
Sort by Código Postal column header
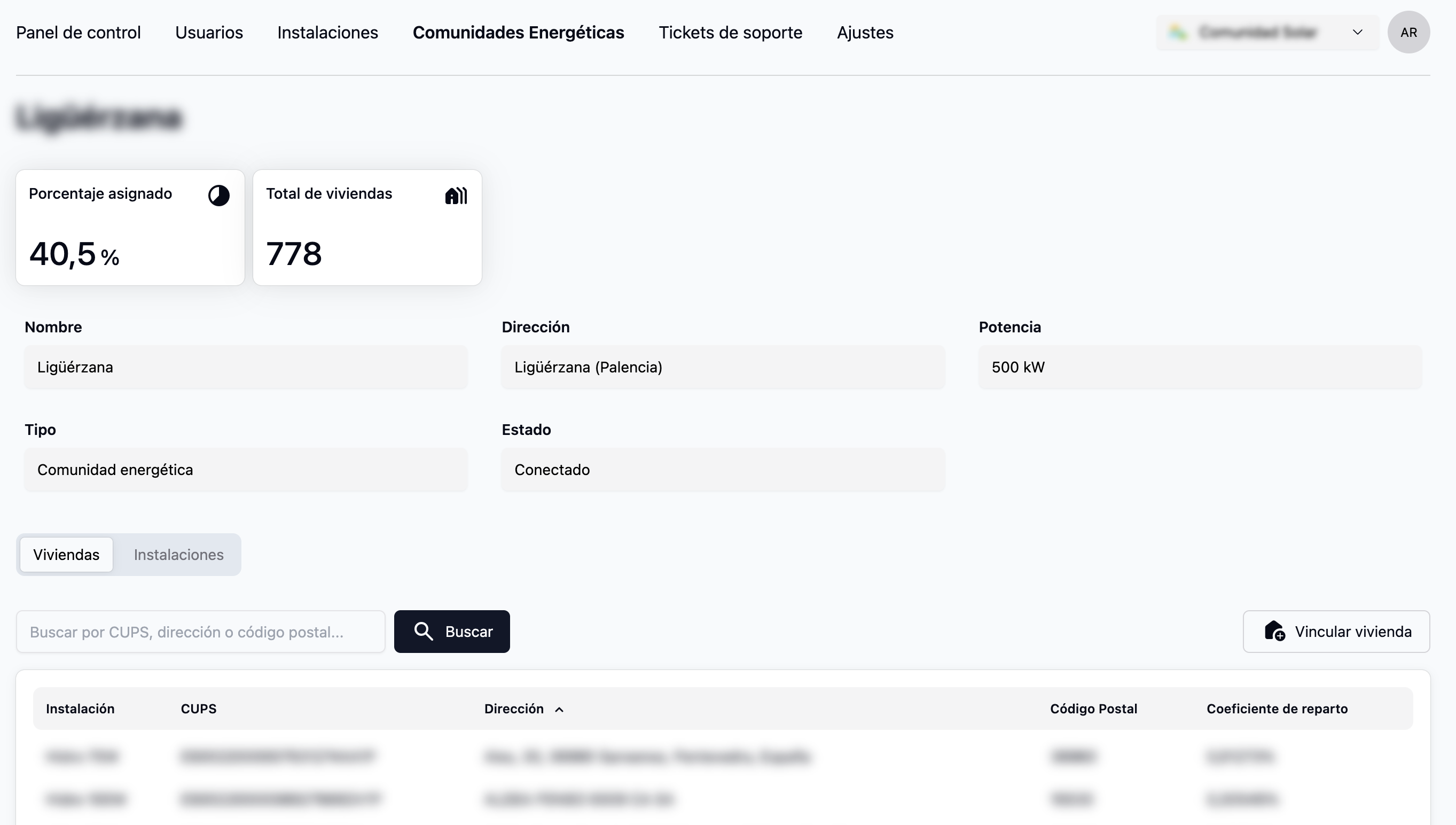[x=1093, y=709]
